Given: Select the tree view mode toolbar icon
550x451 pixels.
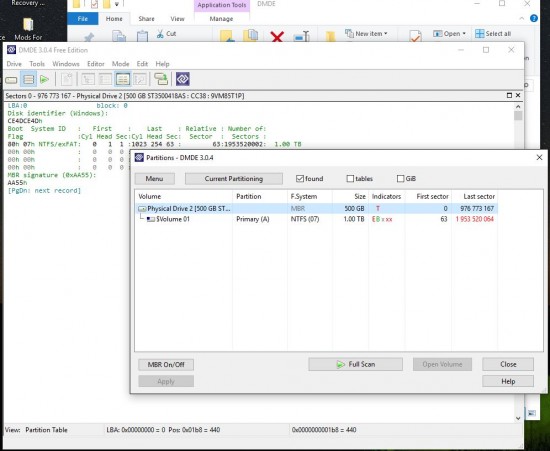Looking at the screenshot, I should pyautogui.click(x=88, y=79).
